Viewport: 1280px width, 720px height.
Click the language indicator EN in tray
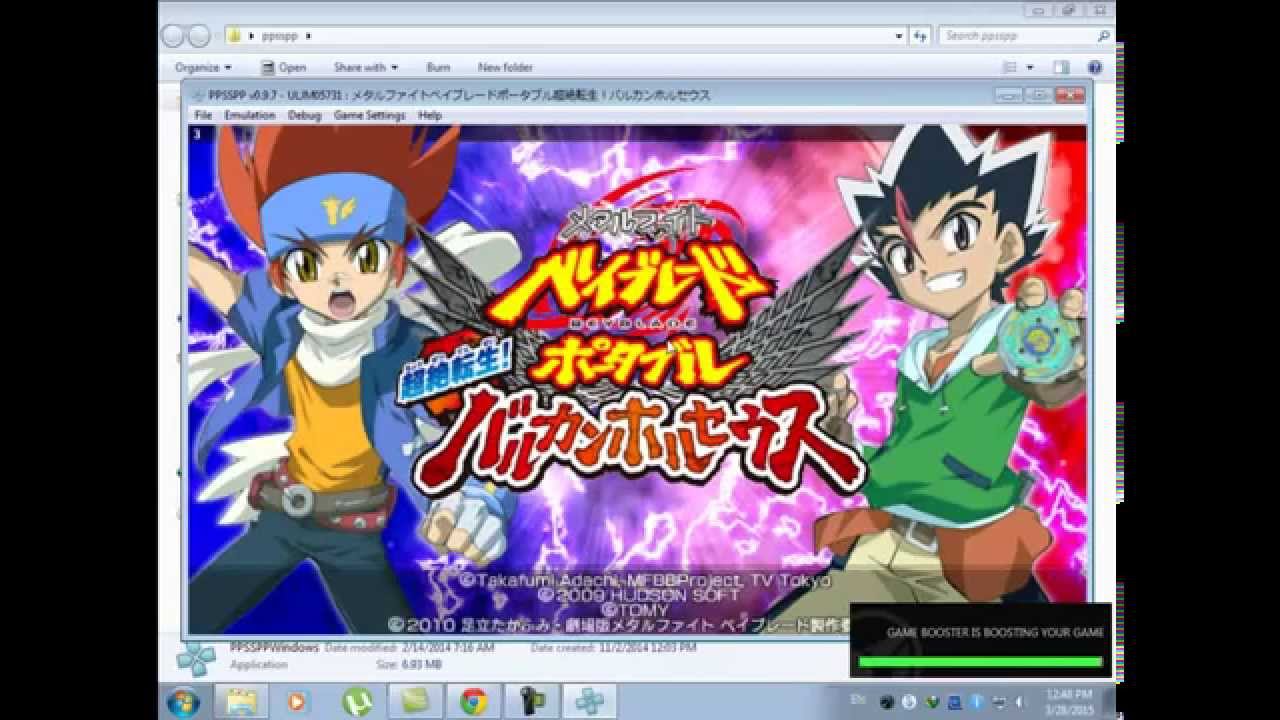point(856,701)
